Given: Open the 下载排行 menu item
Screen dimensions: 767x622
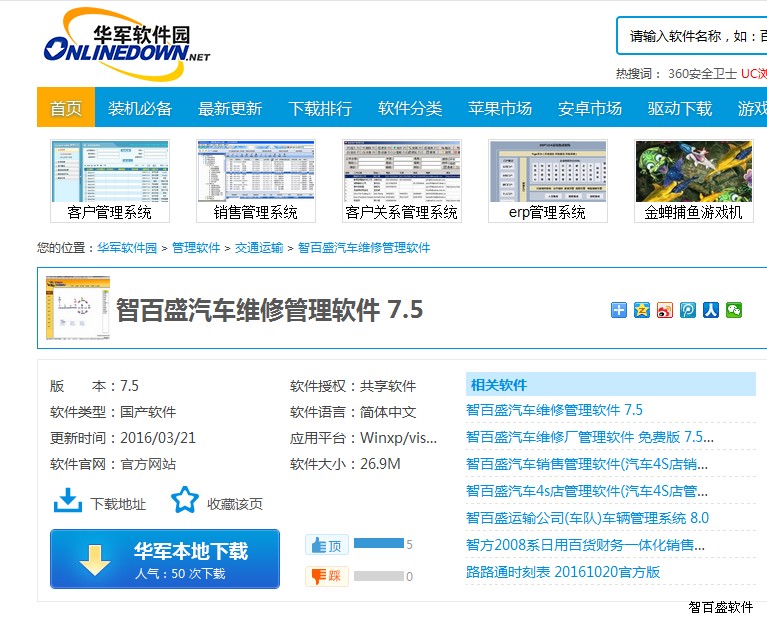Looking at the screenshot, I should coord(320,108).
